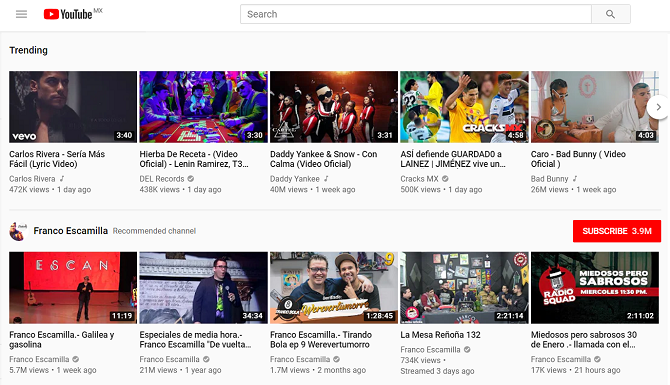Image resolution: width=670 pixels, height=385 pixels.
Task: Visit Carlos Rivera channel name link
Action: (x=32, y=179)
